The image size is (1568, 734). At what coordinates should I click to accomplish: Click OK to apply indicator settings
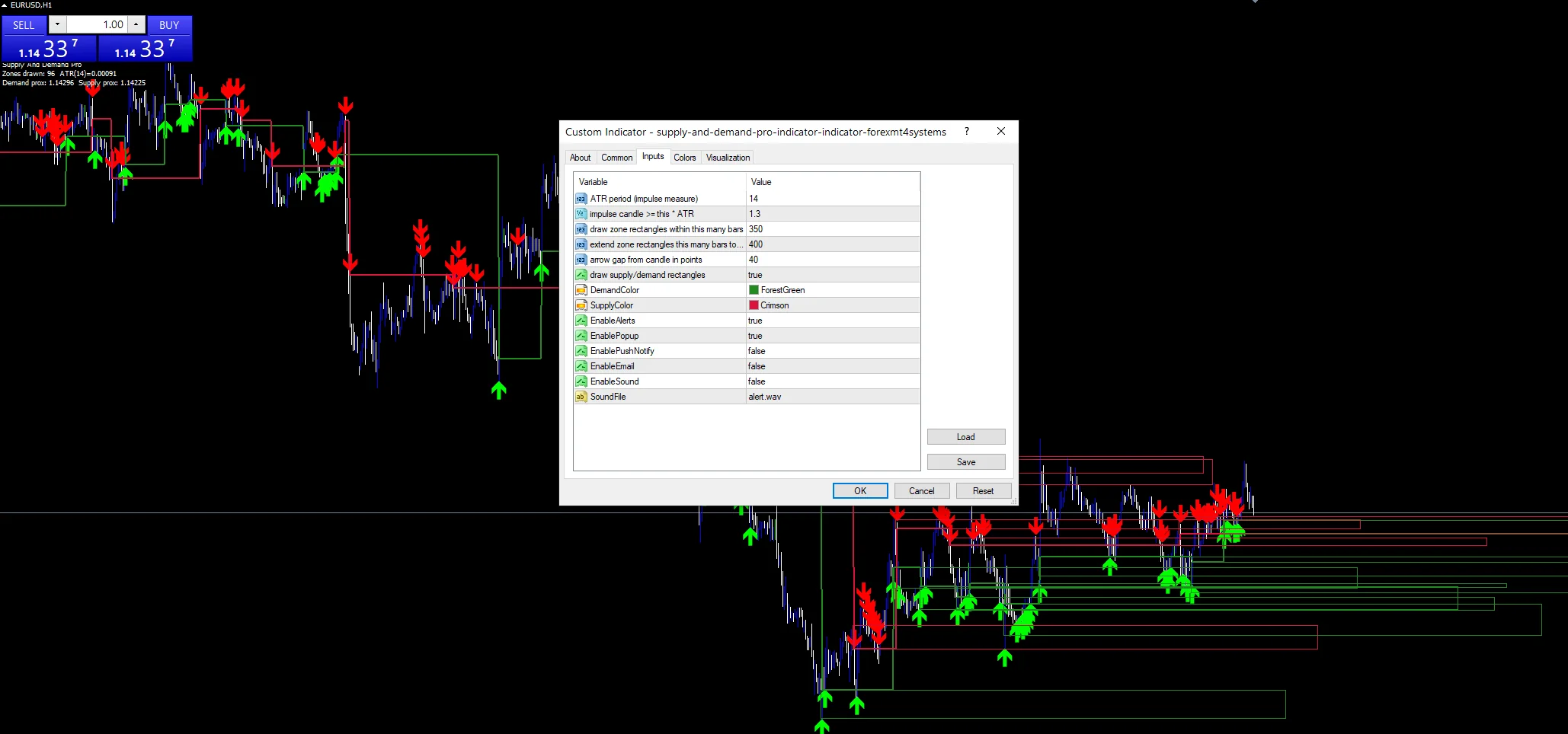coord(860,491)
